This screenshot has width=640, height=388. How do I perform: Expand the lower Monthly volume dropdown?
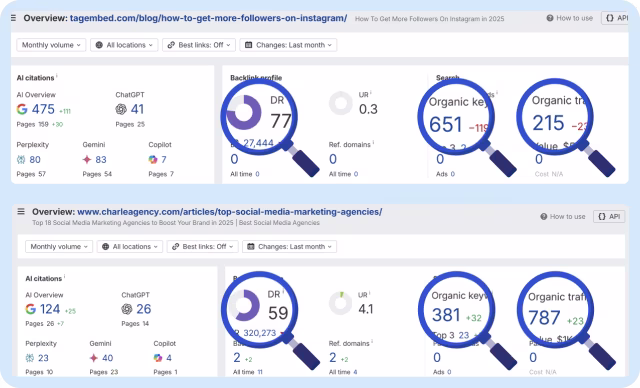(x=59, y=246)
